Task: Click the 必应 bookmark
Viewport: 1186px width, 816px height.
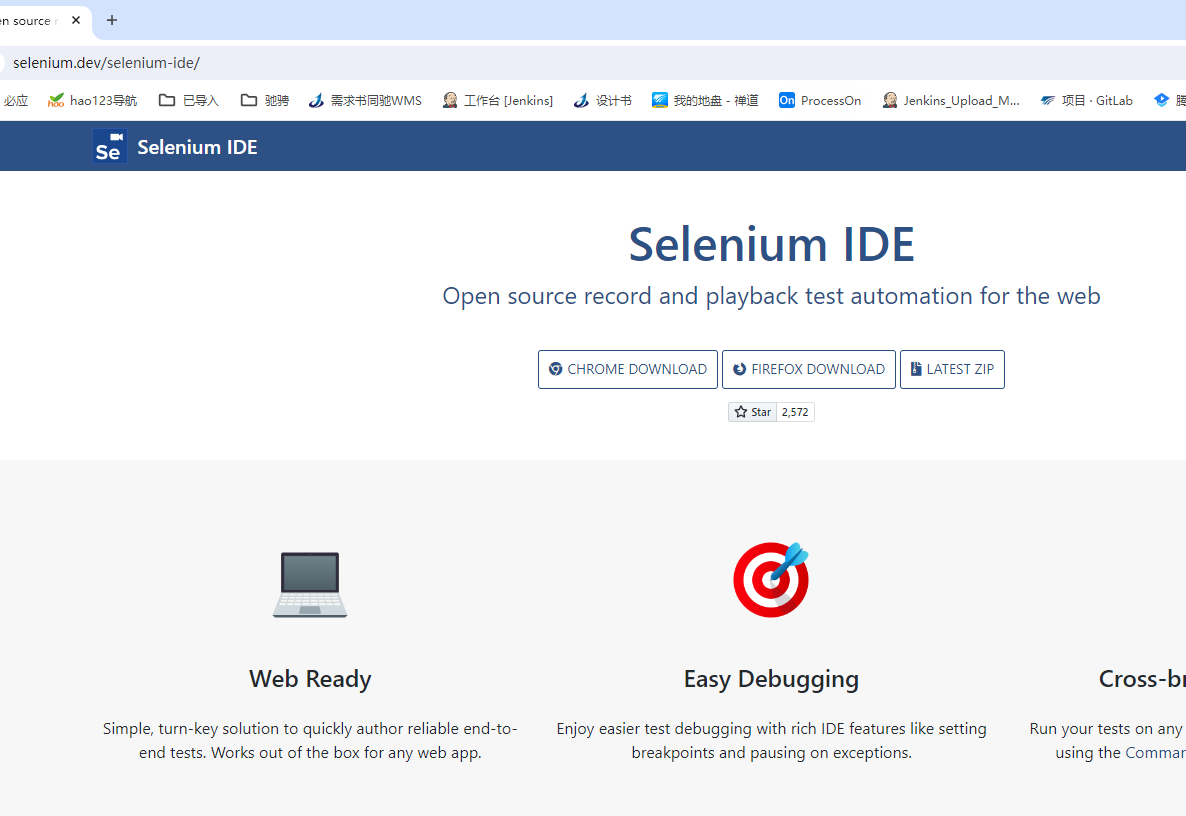Action: 15,101
